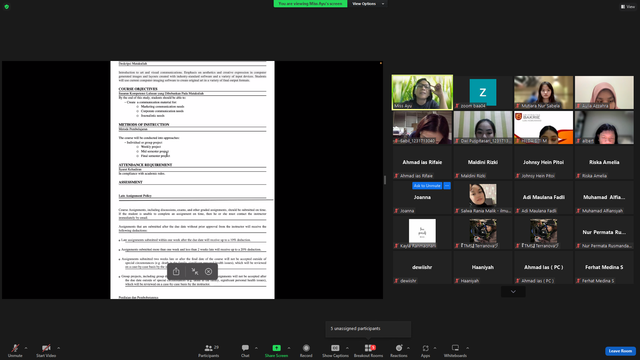The image size is (640, 360).
Task: Open the Apps panel
Action: click(425, 350)
